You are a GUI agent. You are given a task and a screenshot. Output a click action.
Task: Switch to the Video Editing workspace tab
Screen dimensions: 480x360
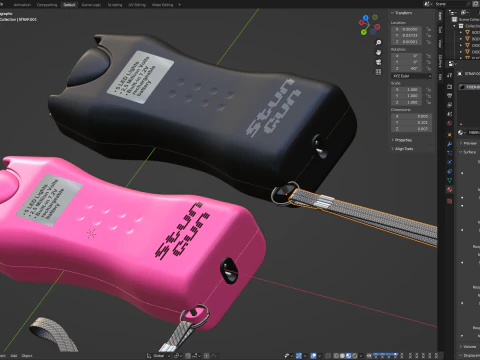162,5
